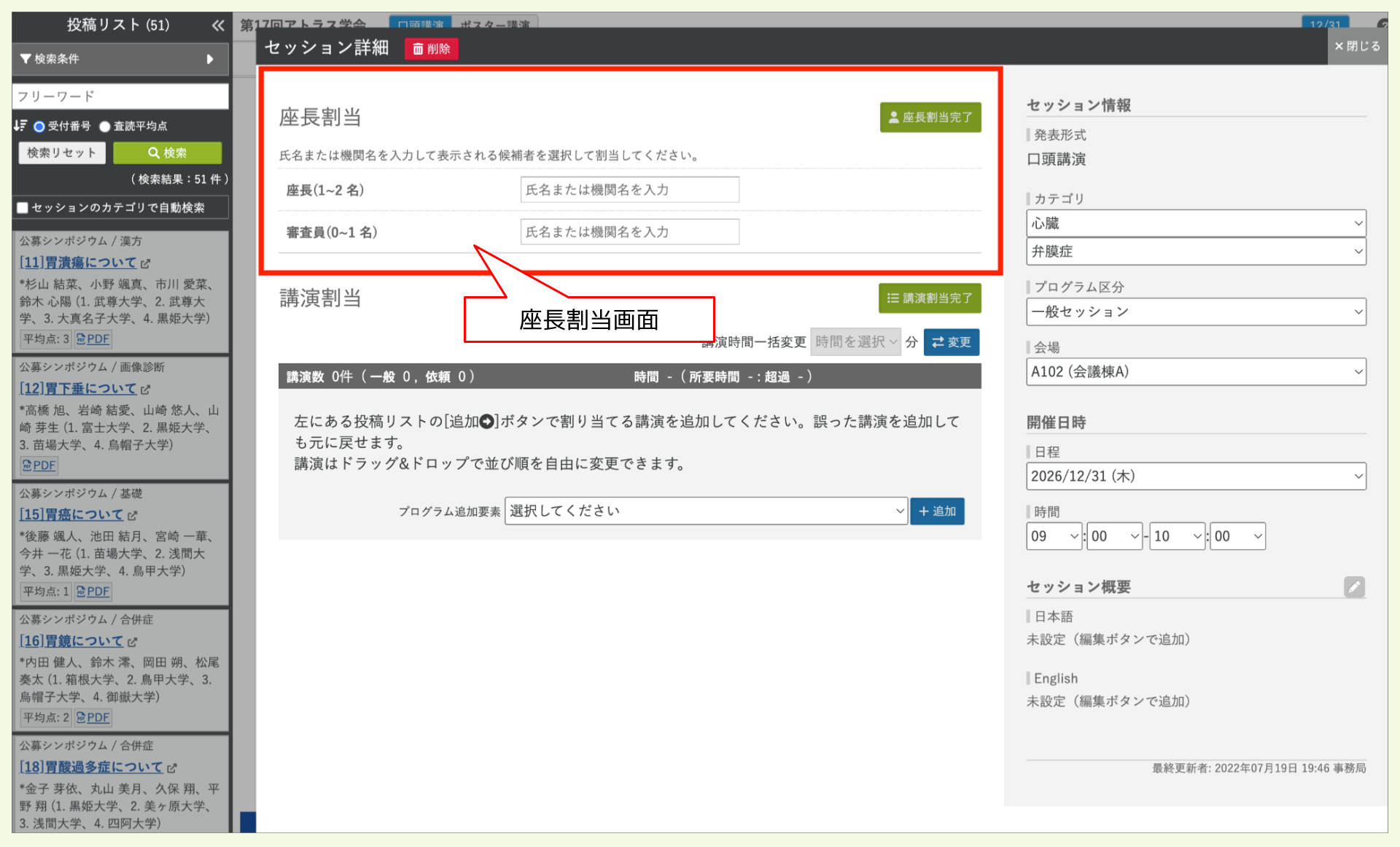Click the pencil edit icon for セッション概要

[x=1354, y=587]
